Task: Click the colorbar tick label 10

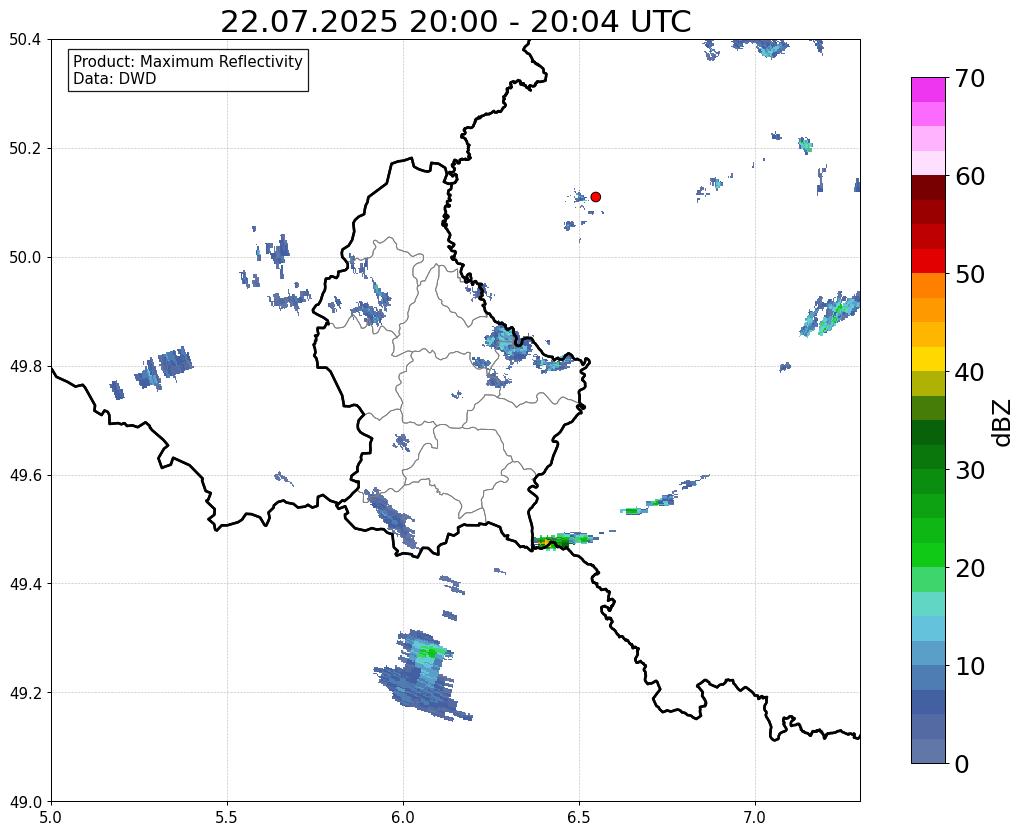Action: (x=970, y=666)
